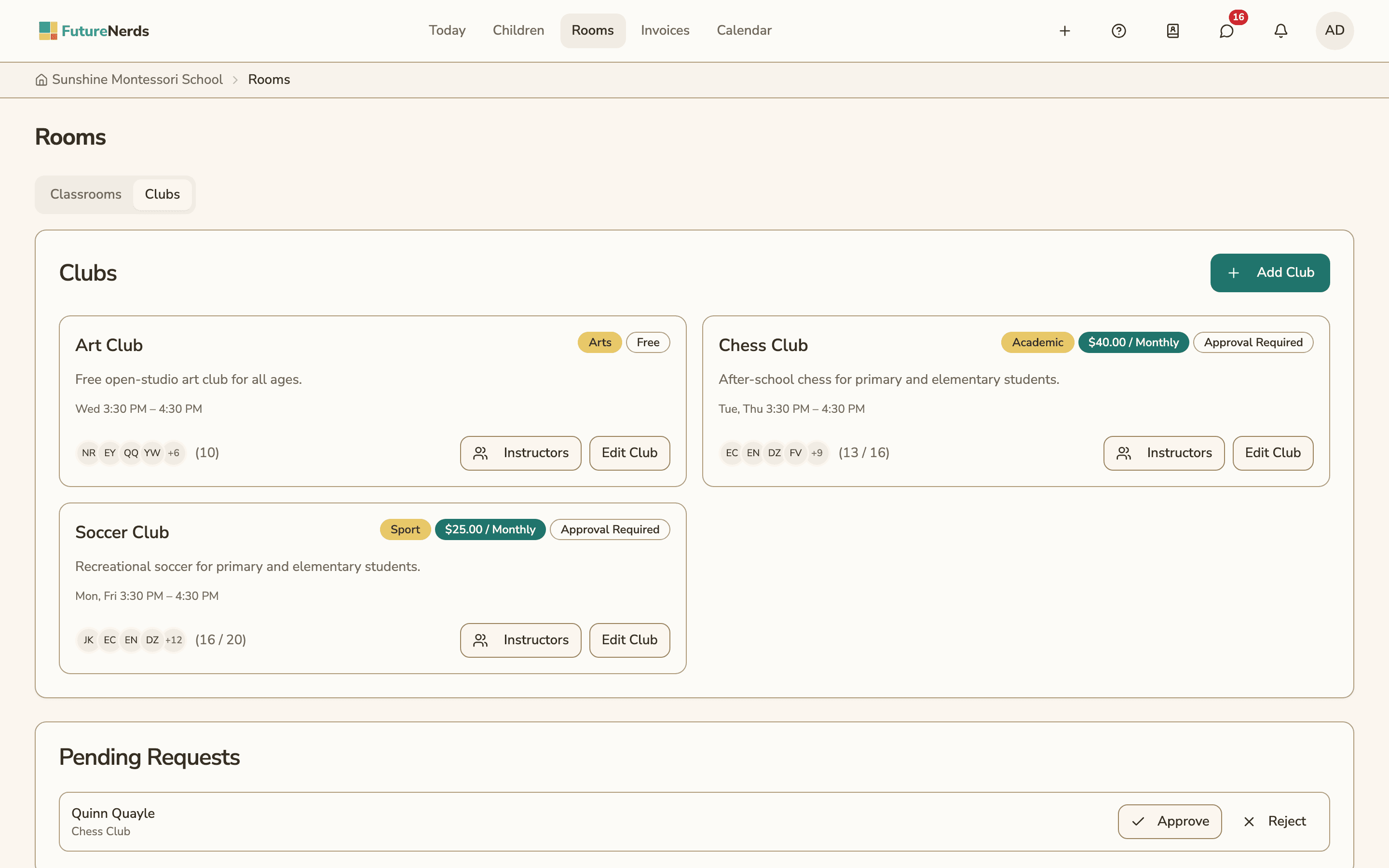
Task: Click the Quinn Quayle name
Action: point(113,814)
